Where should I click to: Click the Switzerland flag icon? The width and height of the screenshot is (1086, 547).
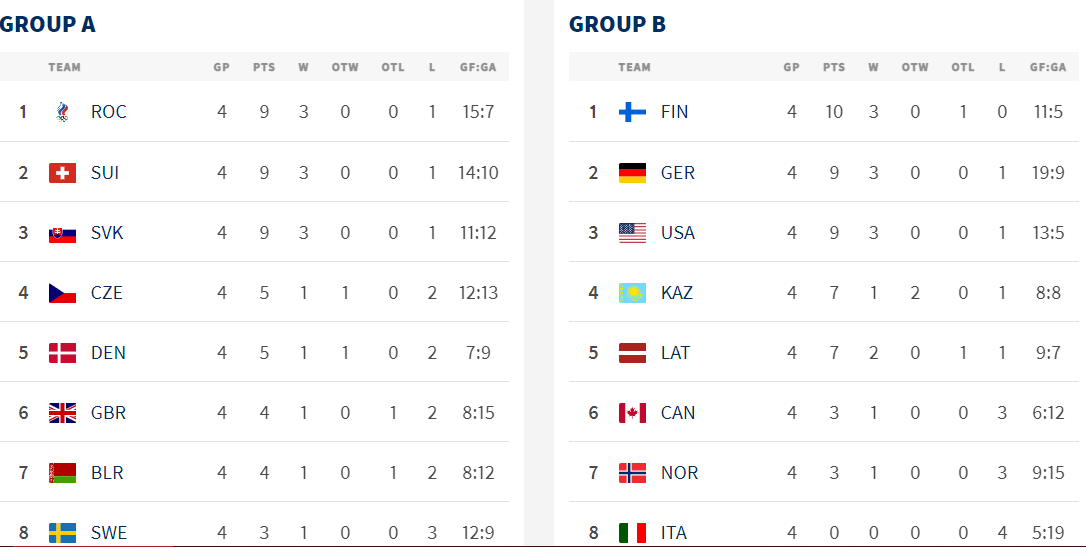pos(63,173)
